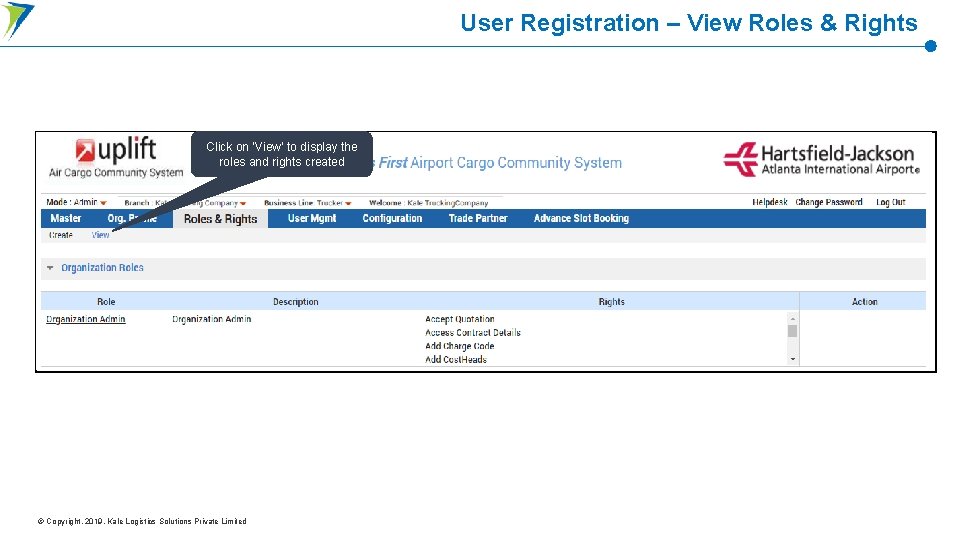Viewport: 960px width, 540px height.
Task: Click the Role column header
Action: pyautogui.click(x=106, y=301)
